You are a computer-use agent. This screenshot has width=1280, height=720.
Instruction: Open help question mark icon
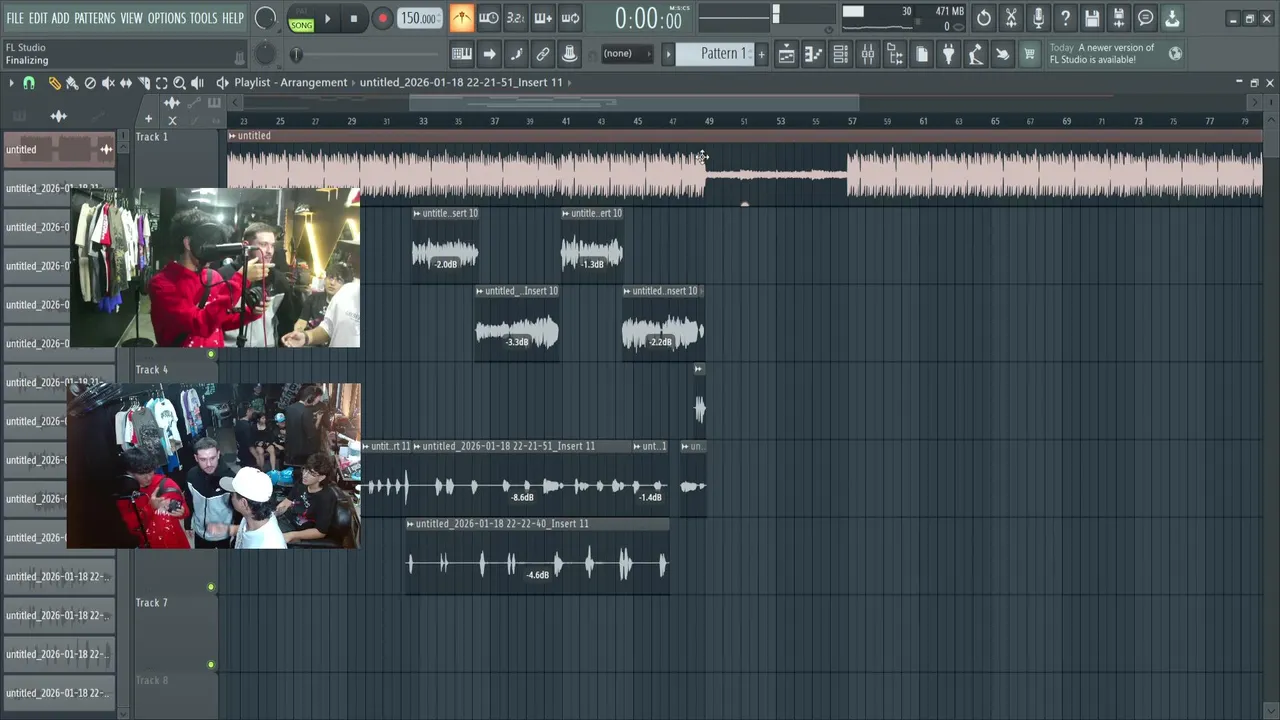(x=1065, y=18)
